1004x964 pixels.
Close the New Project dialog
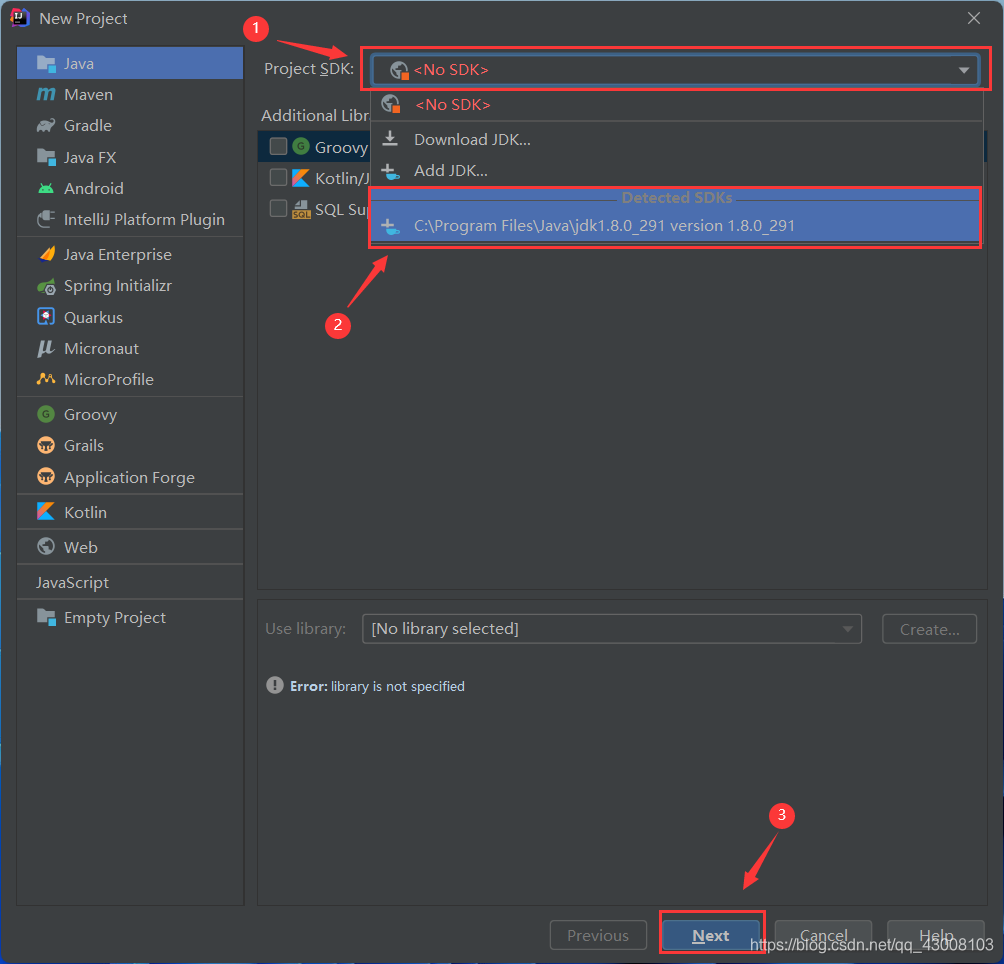(x=973, y=18)
